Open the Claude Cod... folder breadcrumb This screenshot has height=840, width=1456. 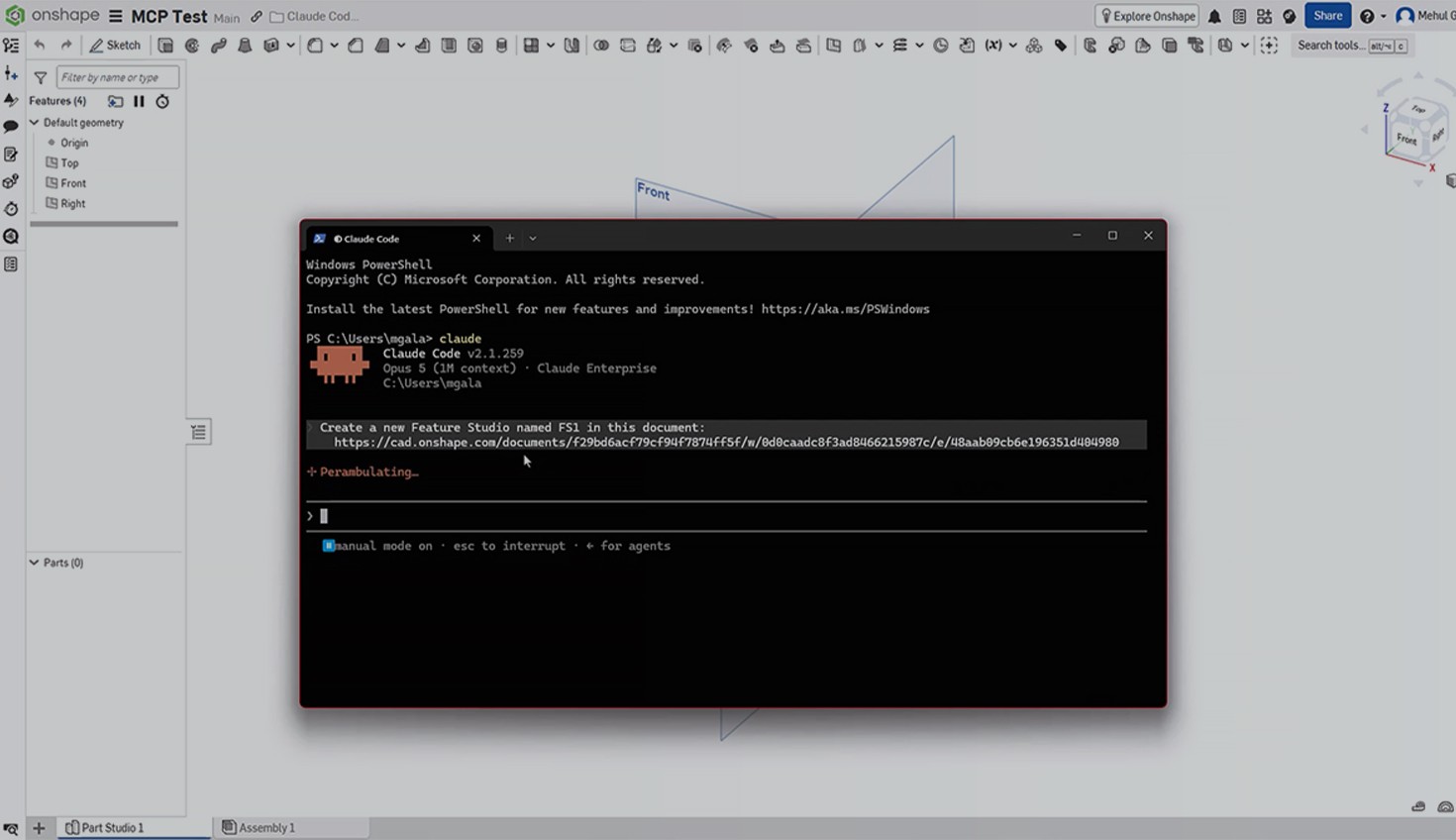315,17
